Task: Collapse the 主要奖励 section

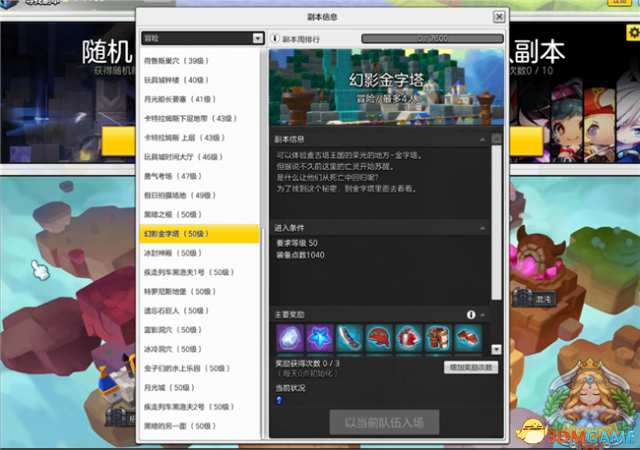Action: (483, 315)
